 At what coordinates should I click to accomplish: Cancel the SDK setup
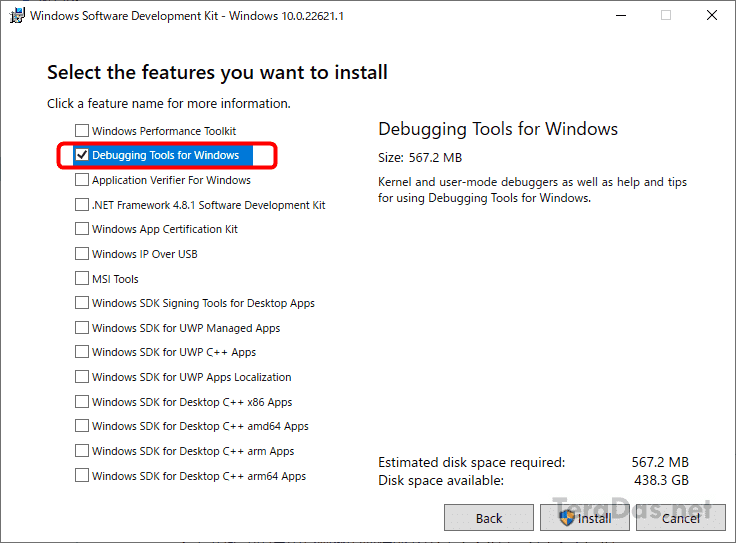point(681,518)
